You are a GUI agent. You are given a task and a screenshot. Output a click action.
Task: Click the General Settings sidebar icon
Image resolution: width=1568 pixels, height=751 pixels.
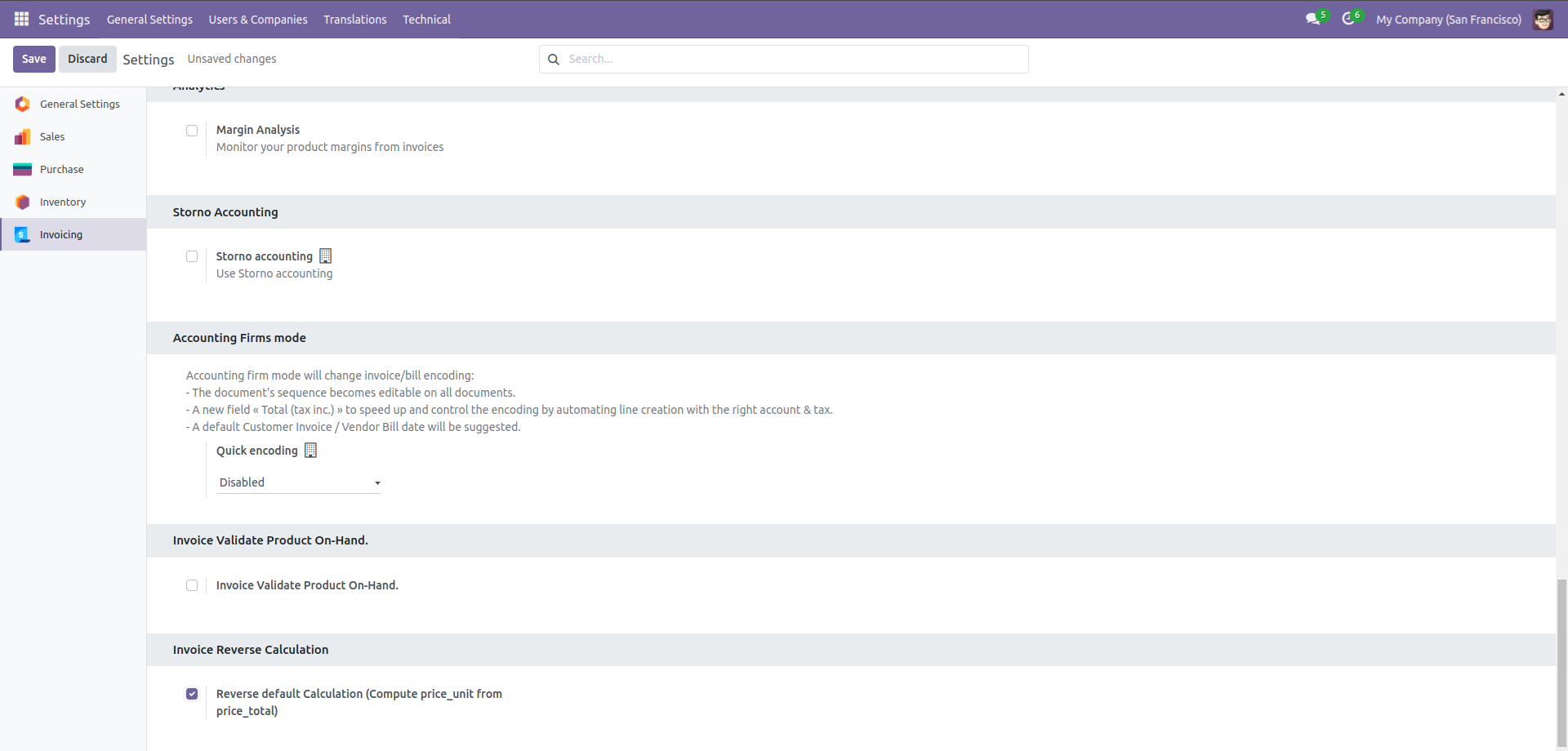click(23, 104)
